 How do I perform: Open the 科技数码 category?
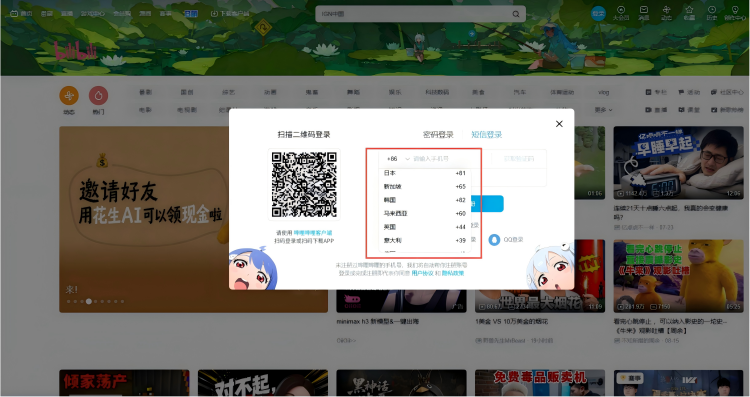(x=437, y=92)
